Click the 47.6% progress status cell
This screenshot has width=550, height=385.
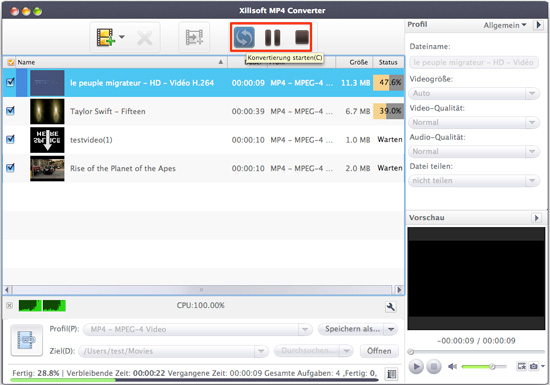[x=388, y=82]
